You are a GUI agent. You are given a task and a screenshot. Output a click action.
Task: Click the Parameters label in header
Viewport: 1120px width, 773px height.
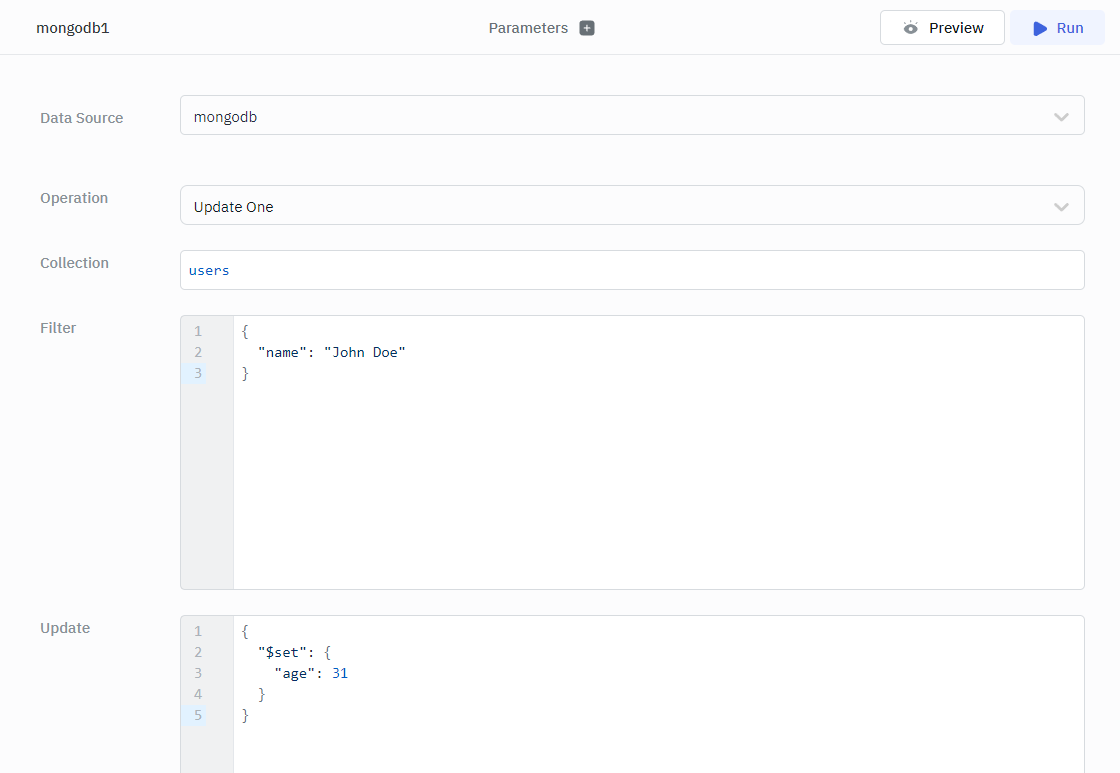tap(528, 28)
